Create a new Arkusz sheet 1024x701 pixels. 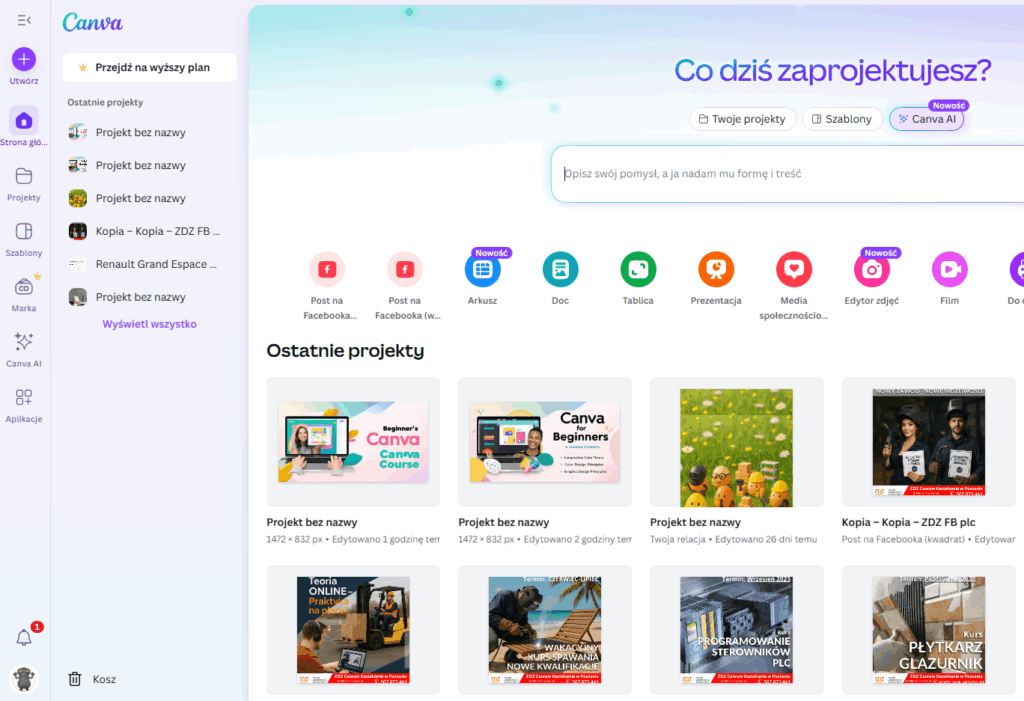[483, 269]
